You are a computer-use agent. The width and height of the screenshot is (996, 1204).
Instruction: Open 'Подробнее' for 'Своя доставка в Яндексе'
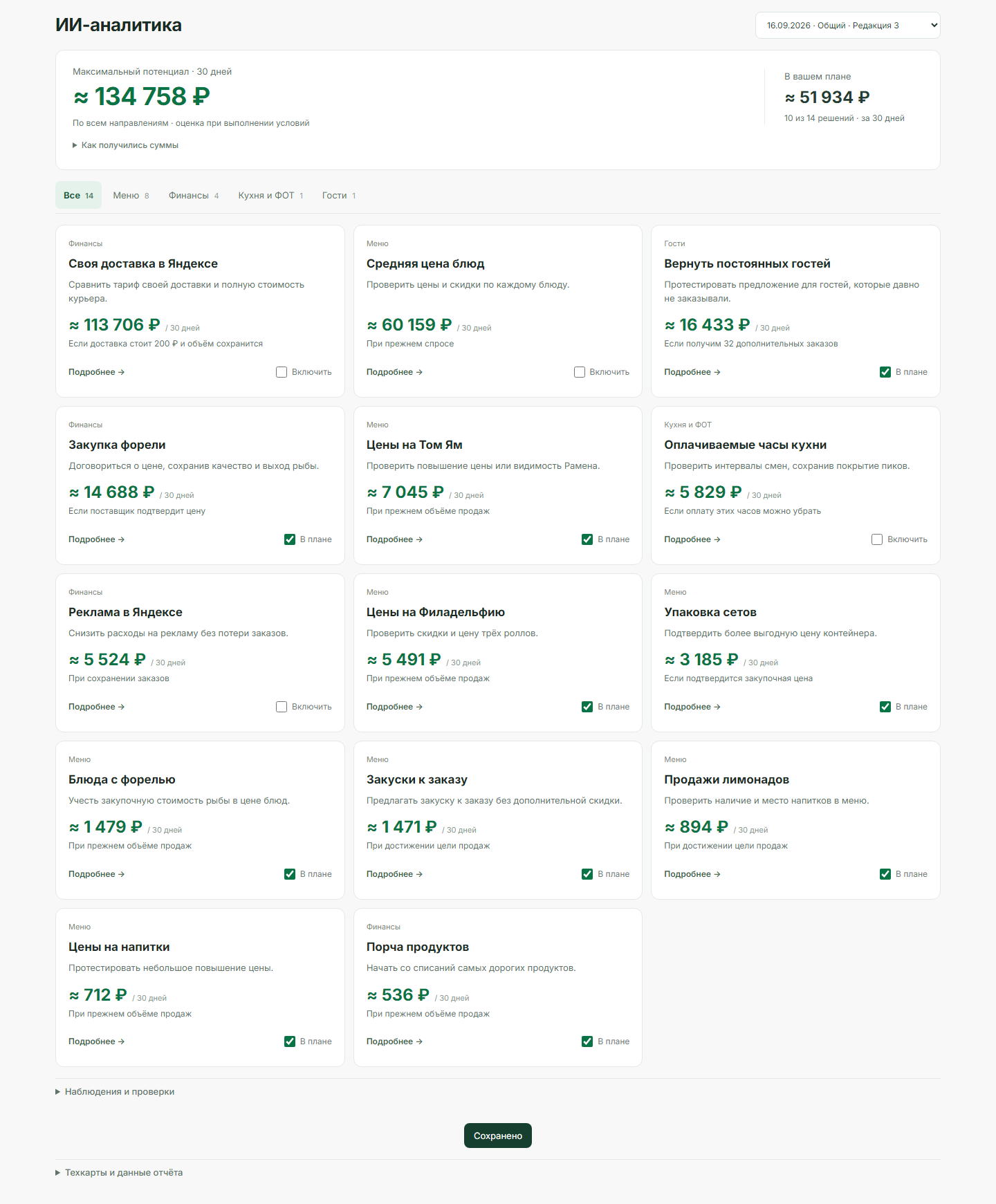tap(96, 372)
